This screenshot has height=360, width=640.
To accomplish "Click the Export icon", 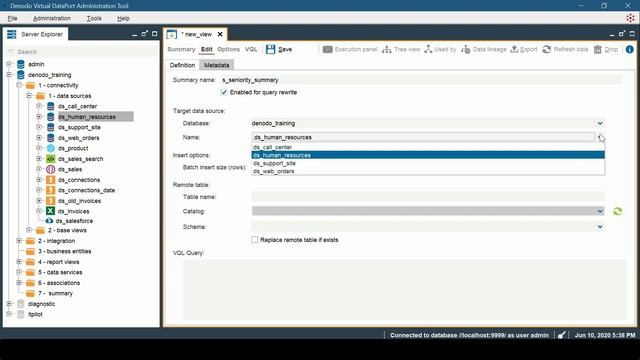I will [514, 49].
